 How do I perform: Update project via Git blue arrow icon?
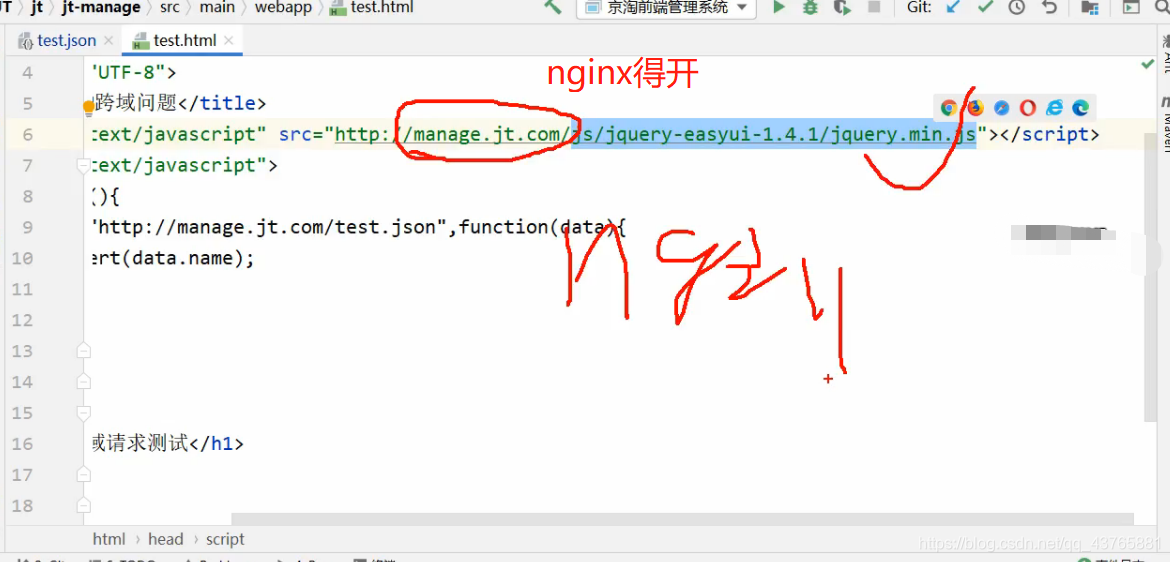(x=953, y=7)
